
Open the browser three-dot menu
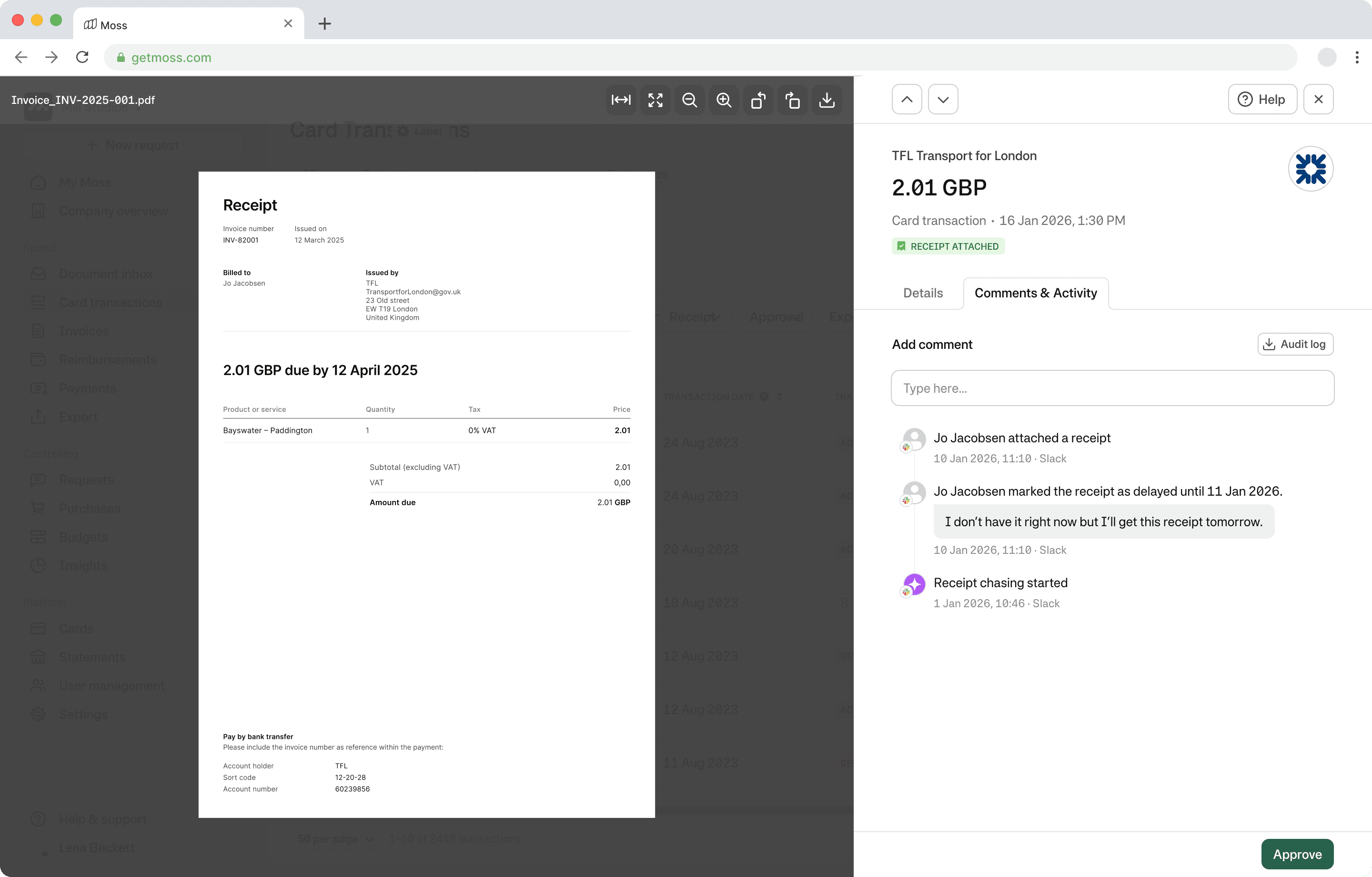point(1357,57)
